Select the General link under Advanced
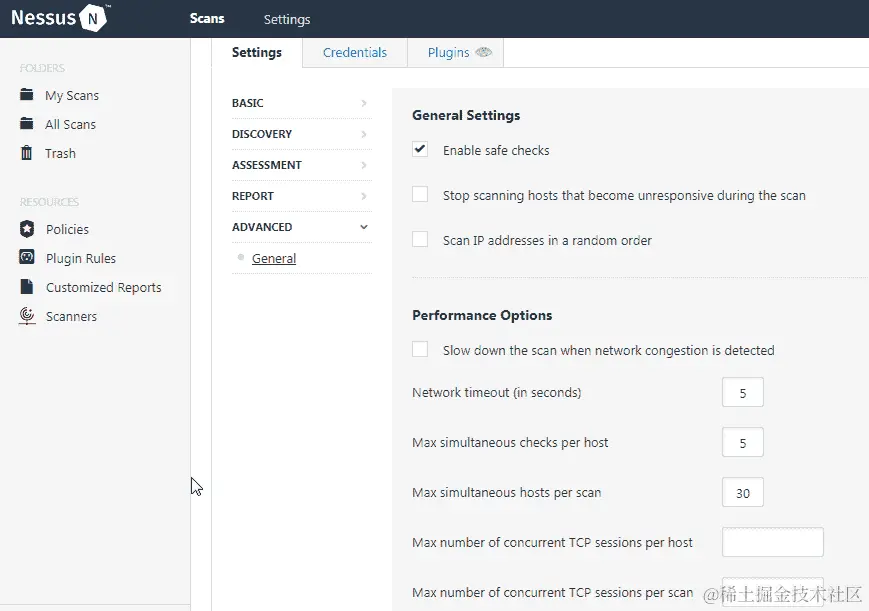 tap(274, 259)
